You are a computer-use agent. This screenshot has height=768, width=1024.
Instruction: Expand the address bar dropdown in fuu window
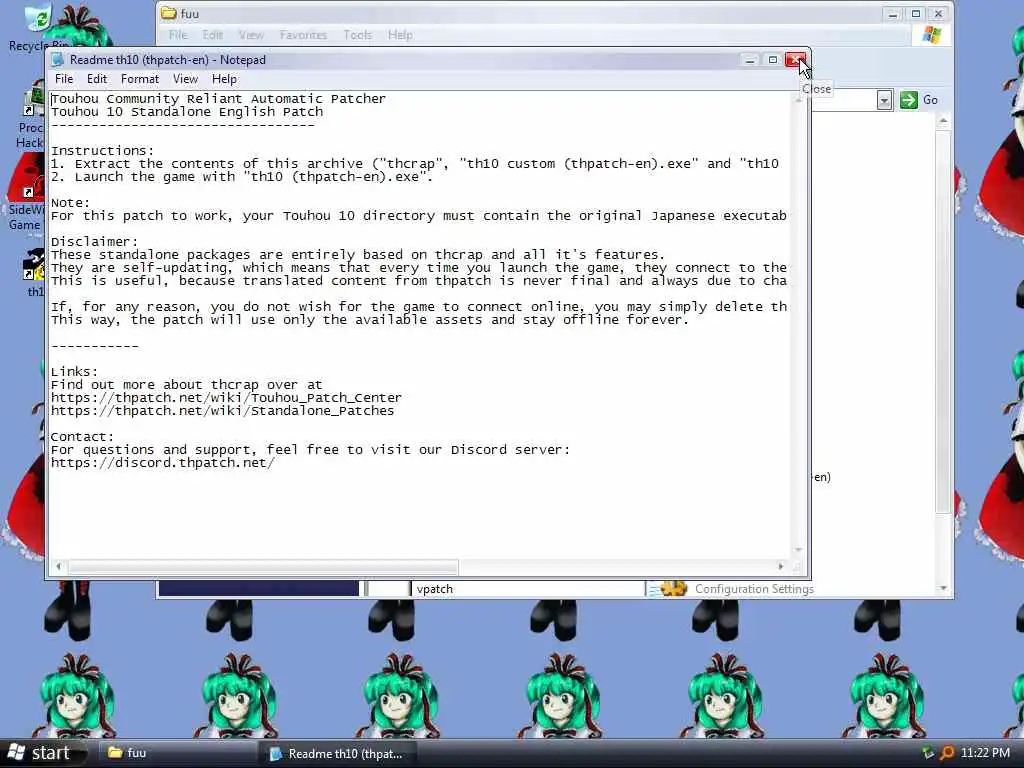pos(884,100)
